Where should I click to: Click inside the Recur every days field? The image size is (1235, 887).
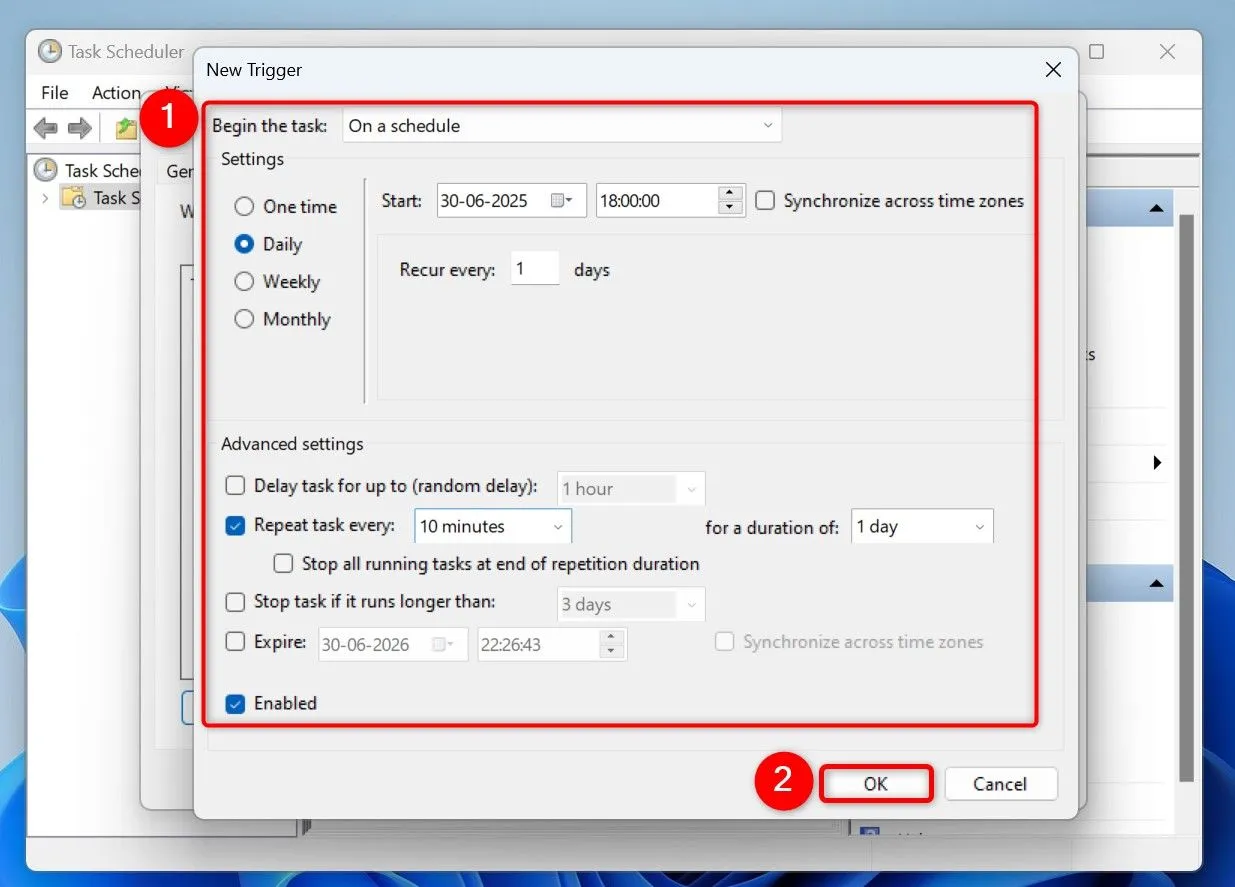pyautogui.click(x=534, y=268)
